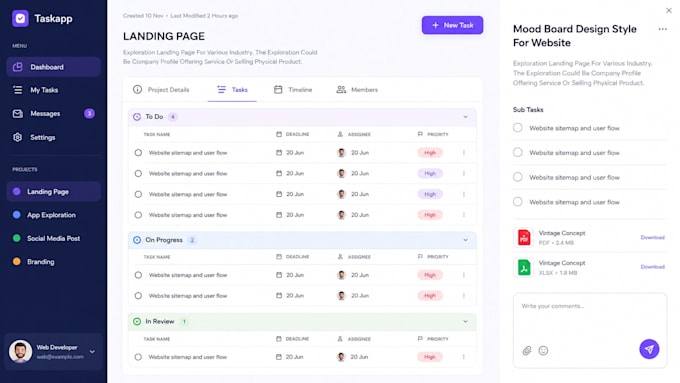The height and width of the screenshot is (383, 680).
Task: Click the deadline calendar icon in In Review row
Action: 279,357
